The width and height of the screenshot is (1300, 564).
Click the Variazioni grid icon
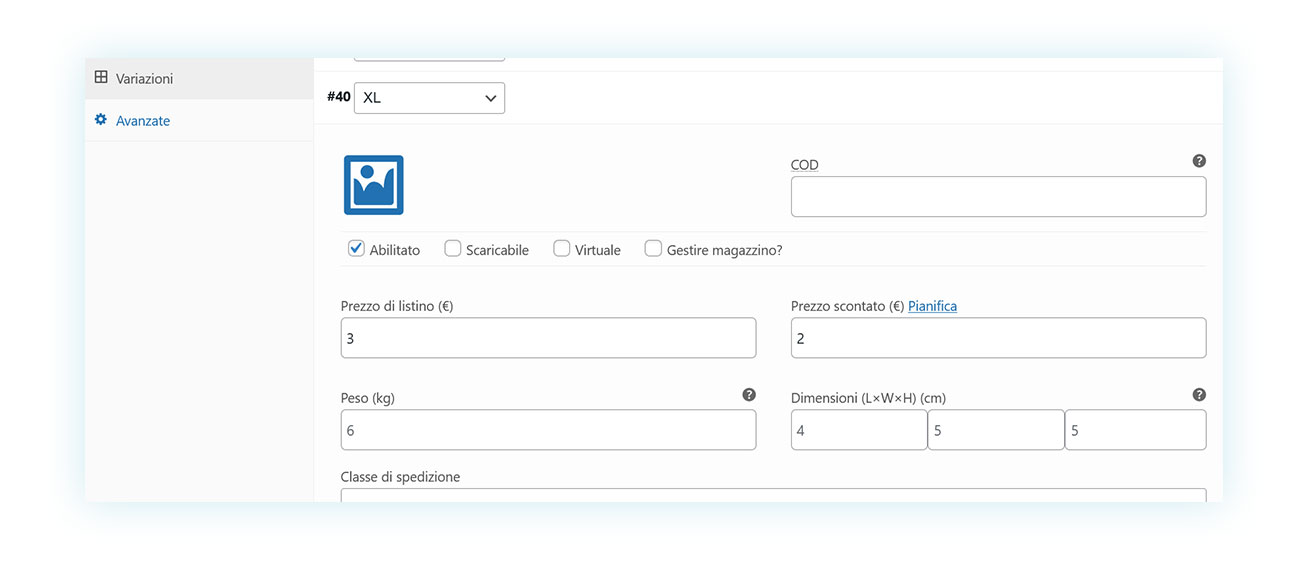[101, 77]
